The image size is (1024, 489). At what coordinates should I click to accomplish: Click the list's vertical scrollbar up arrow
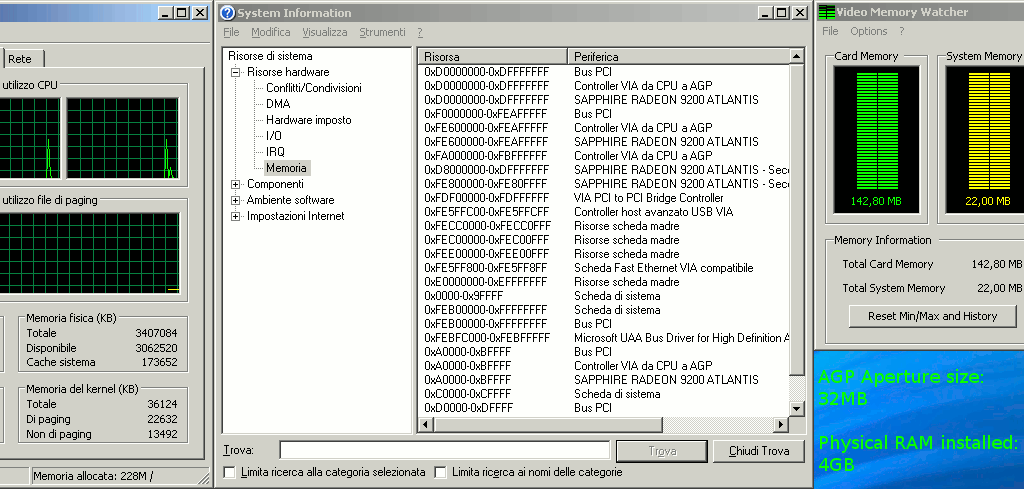click(x=797, y=57)
